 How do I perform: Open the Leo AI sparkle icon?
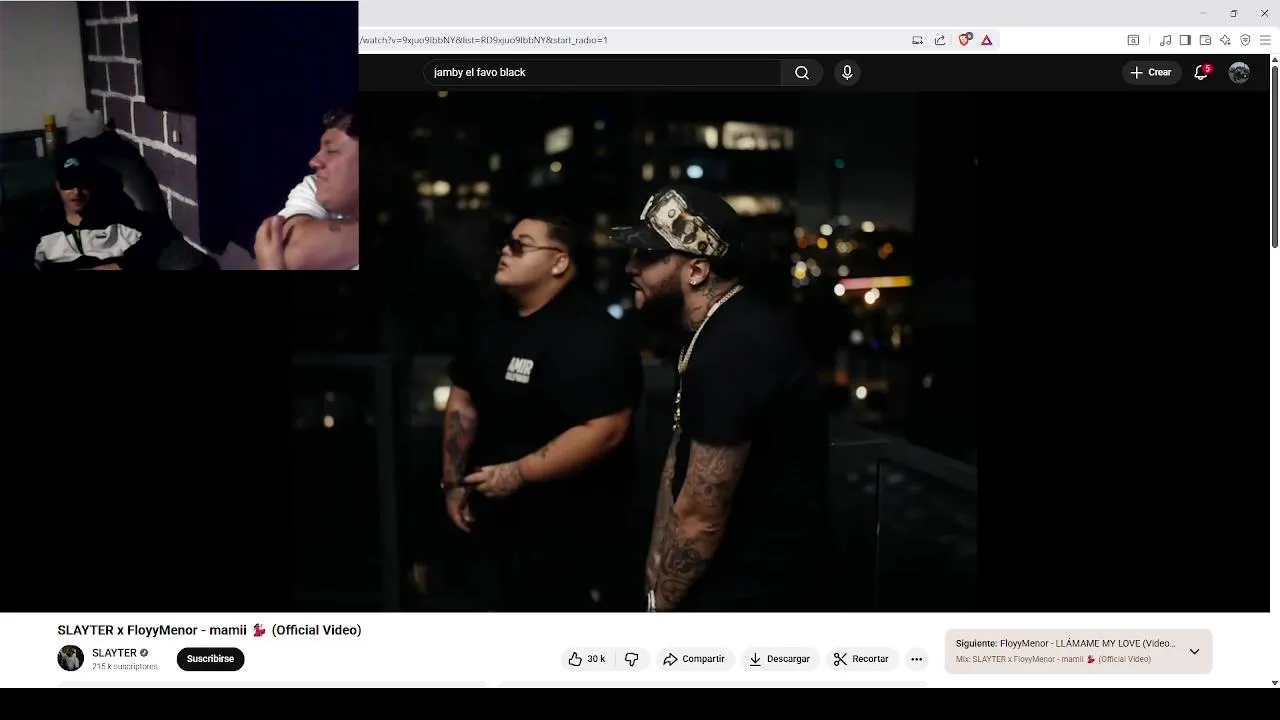1225,40
